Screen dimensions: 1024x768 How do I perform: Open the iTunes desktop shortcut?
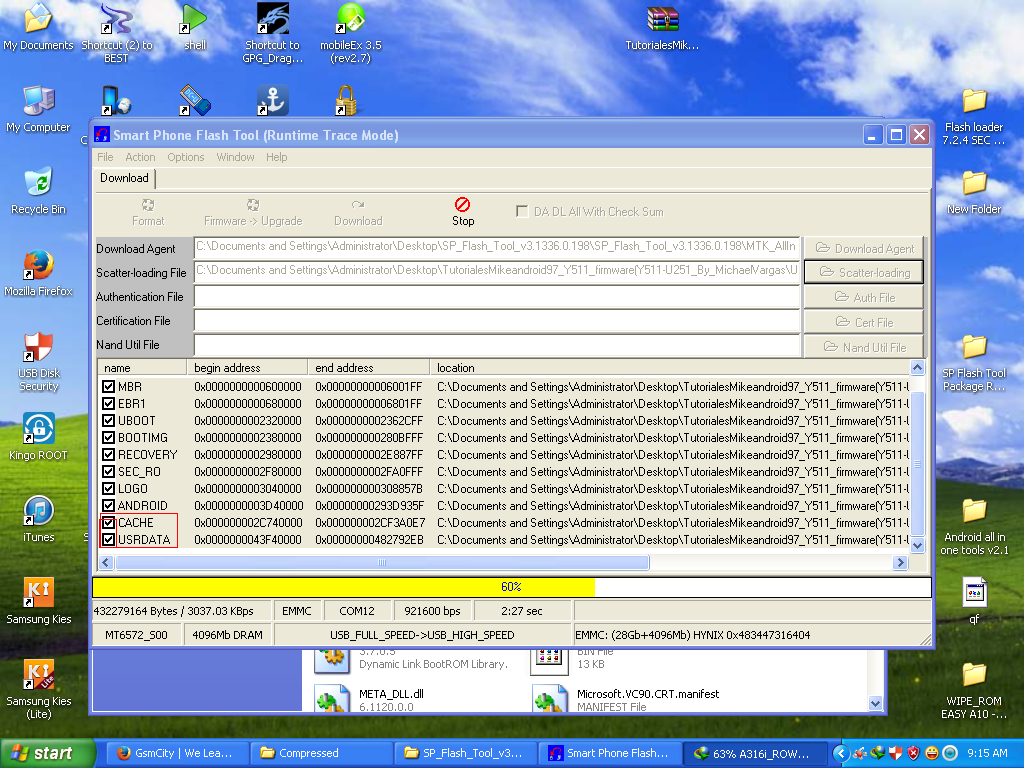click(39, 511)
